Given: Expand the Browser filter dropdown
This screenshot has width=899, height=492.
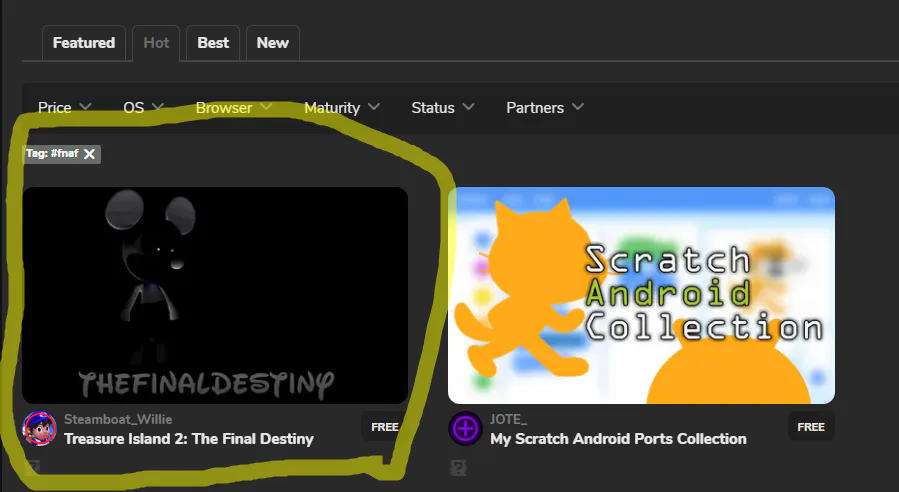Looking at the screenshot, I should [x=233, y=108].
